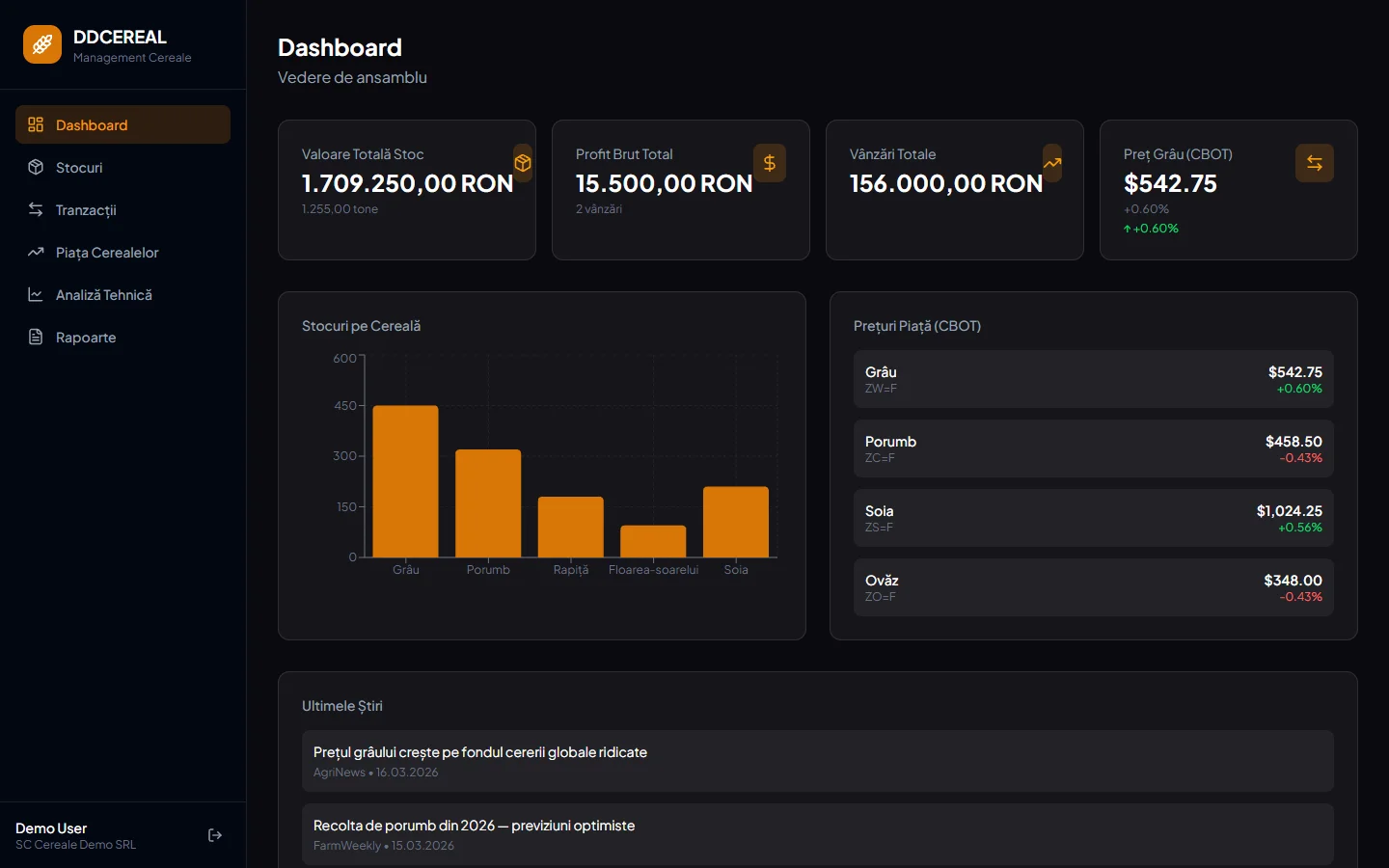Open Piața Cerealelor section
The height and width of the screenshot is (868, 1389).
[107, 253]
